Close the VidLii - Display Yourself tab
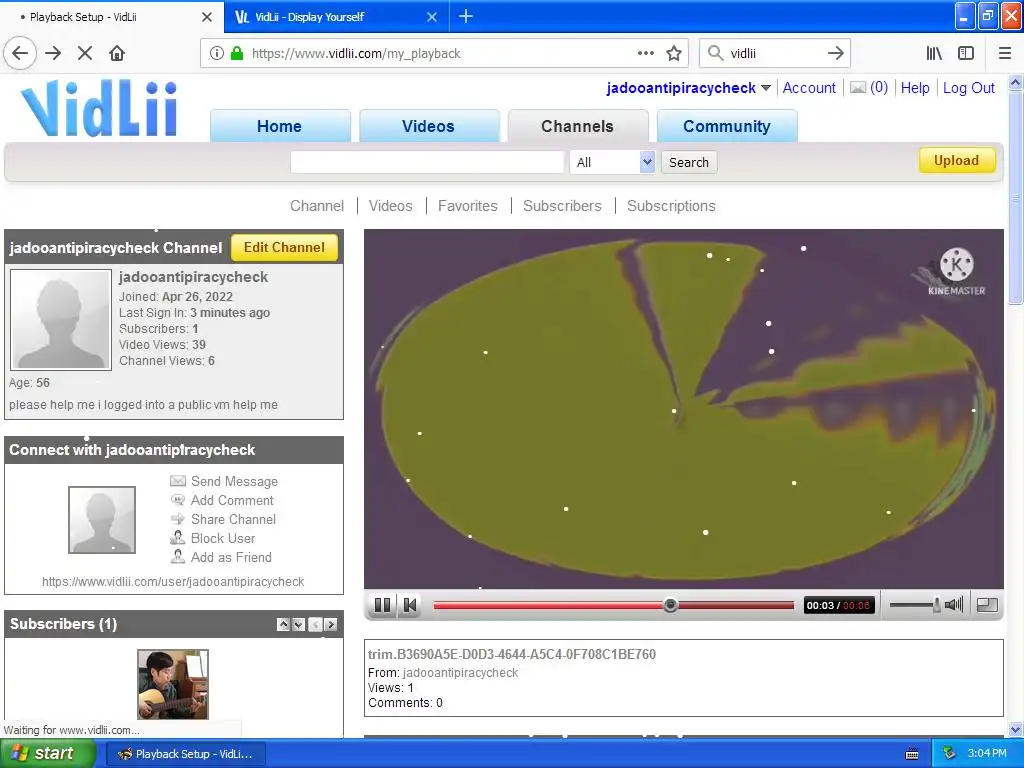Screen dimensions: 1024x768 432,17
